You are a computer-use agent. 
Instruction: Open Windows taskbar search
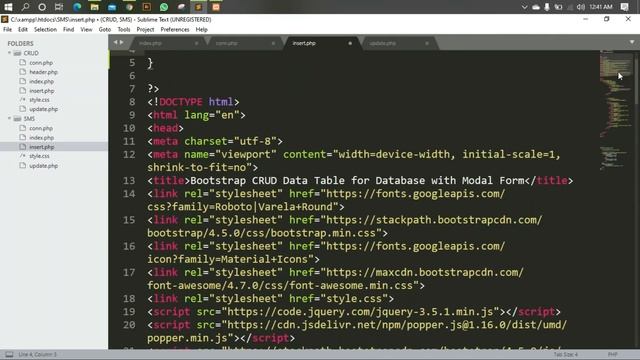(25, 7)
